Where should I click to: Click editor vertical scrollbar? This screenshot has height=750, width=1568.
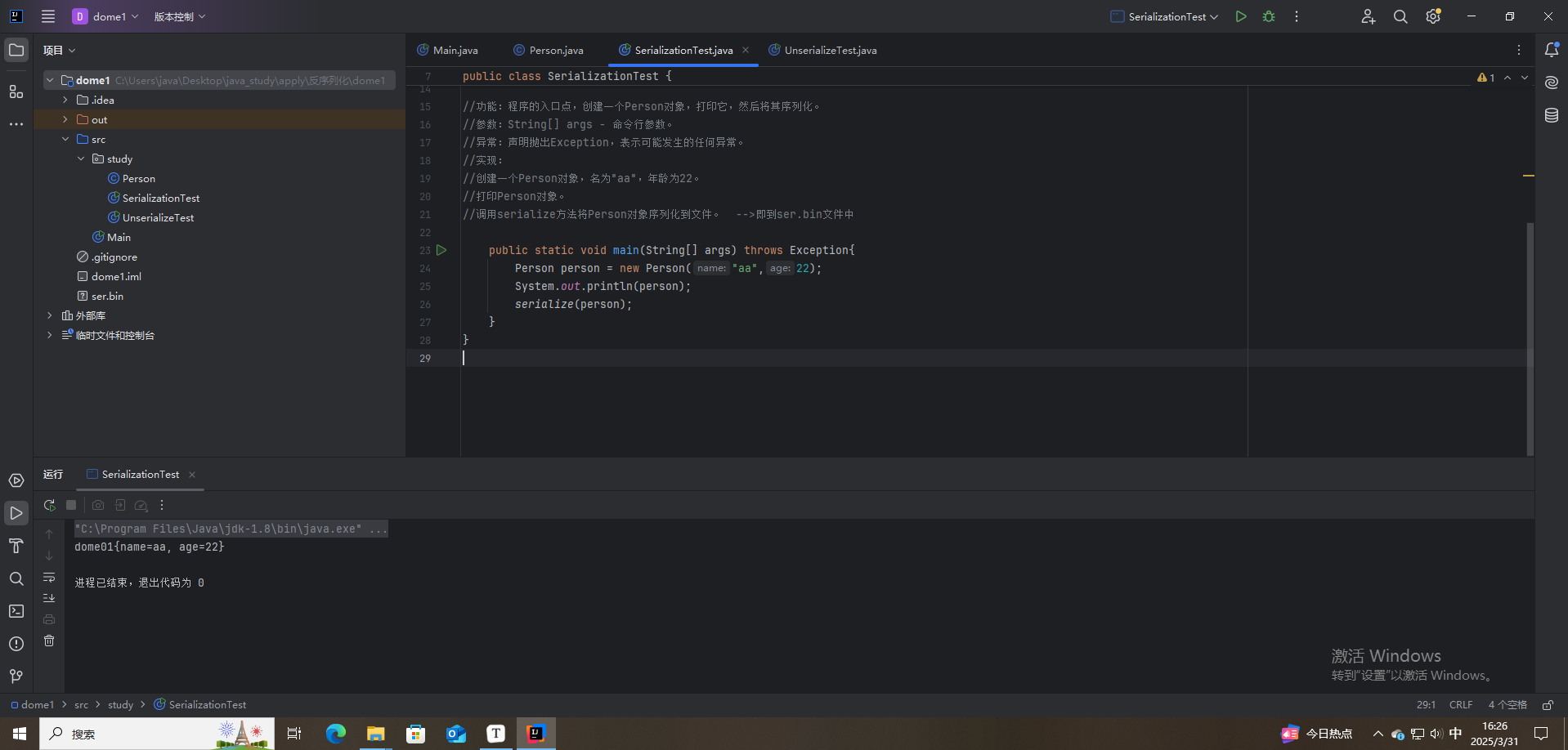click(x=1530, y=339)
